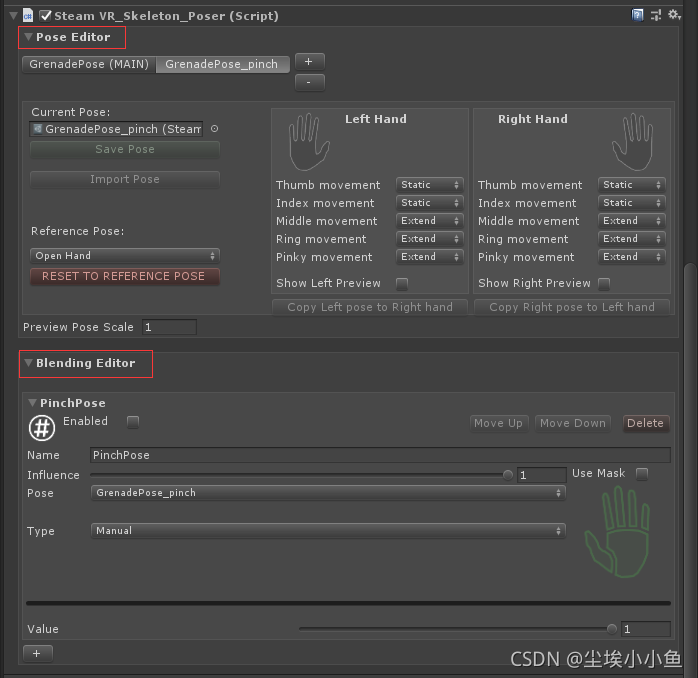Toggle the Skeleton Poser script enabled checkbox
Viewport: 698px width, 678px height.
coord(45,16)
